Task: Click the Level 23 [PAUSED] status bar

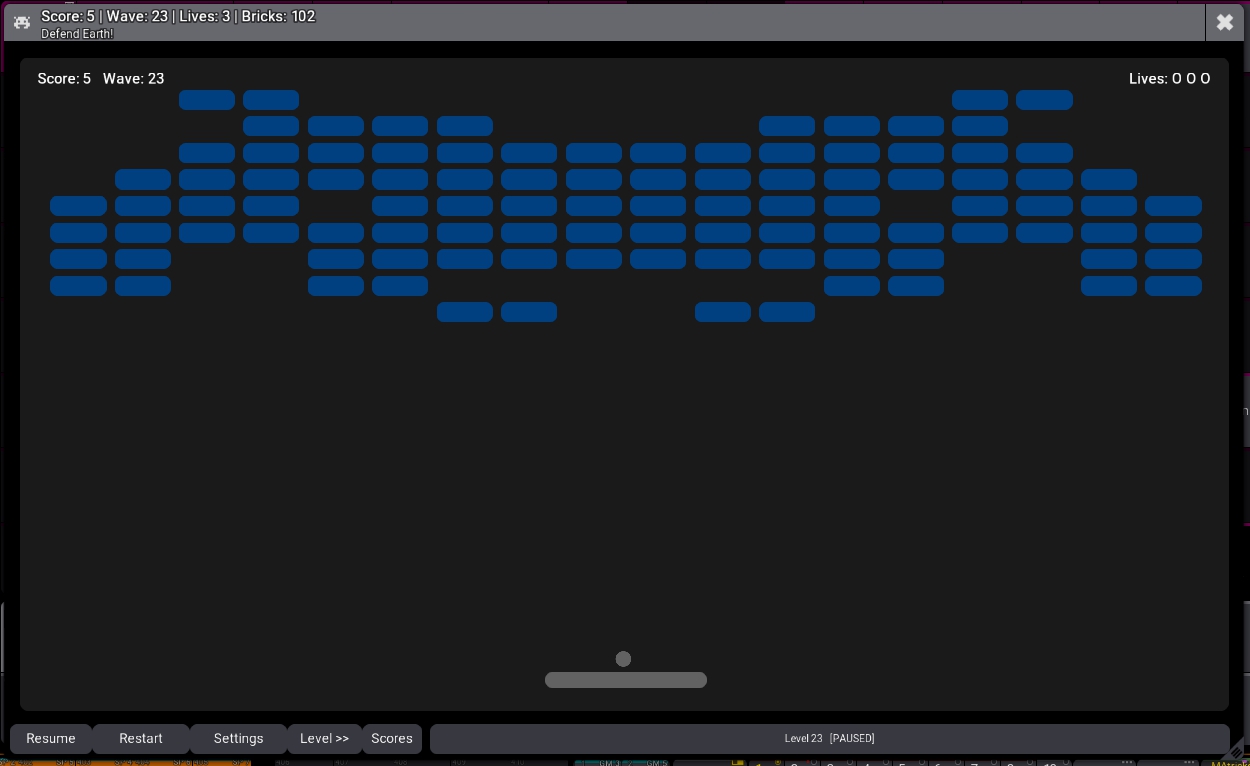Action: [x=829, y=738]
